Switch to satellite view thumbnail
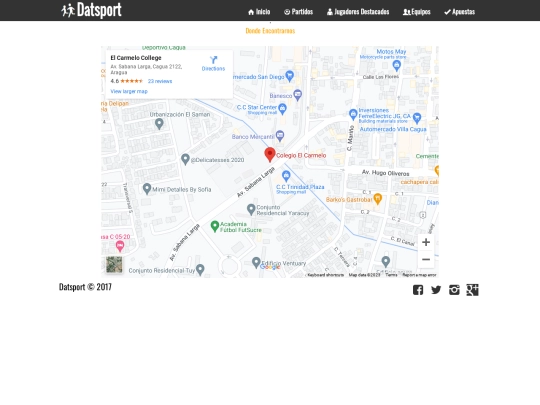540x405 pixels. coord(114,264)
